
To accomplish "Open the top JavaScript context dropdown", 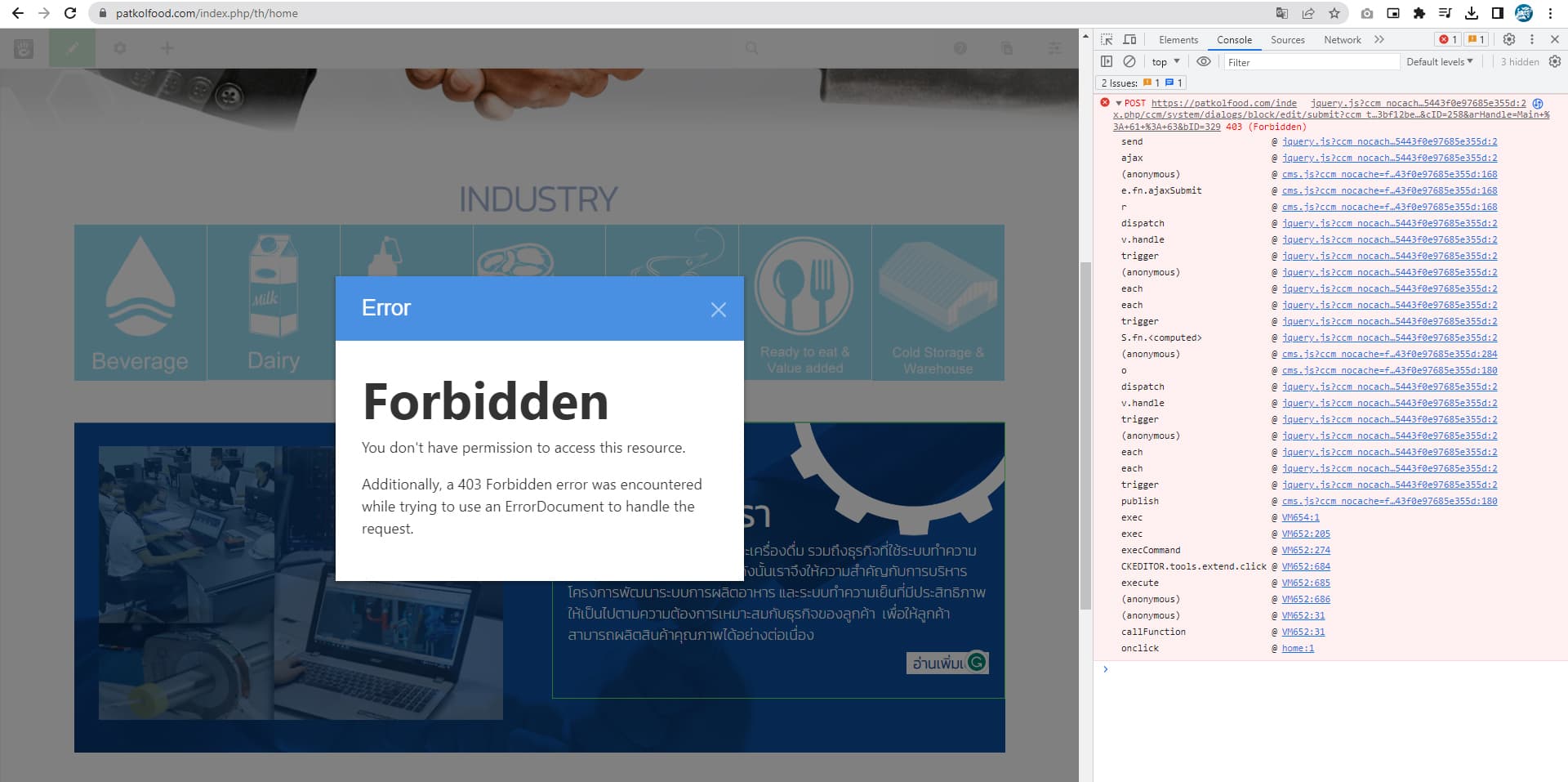I will click(x=1165, y=61).
